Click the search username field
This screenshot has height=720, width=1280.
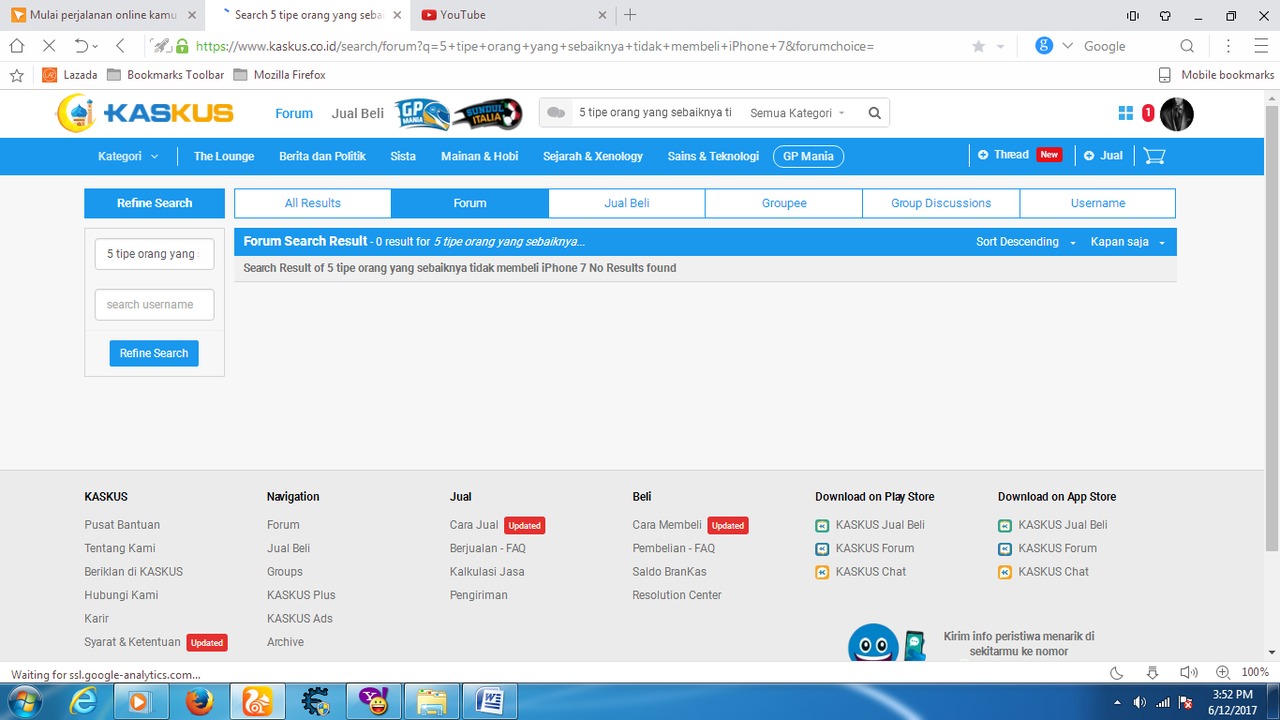click(x=154, y=305)
